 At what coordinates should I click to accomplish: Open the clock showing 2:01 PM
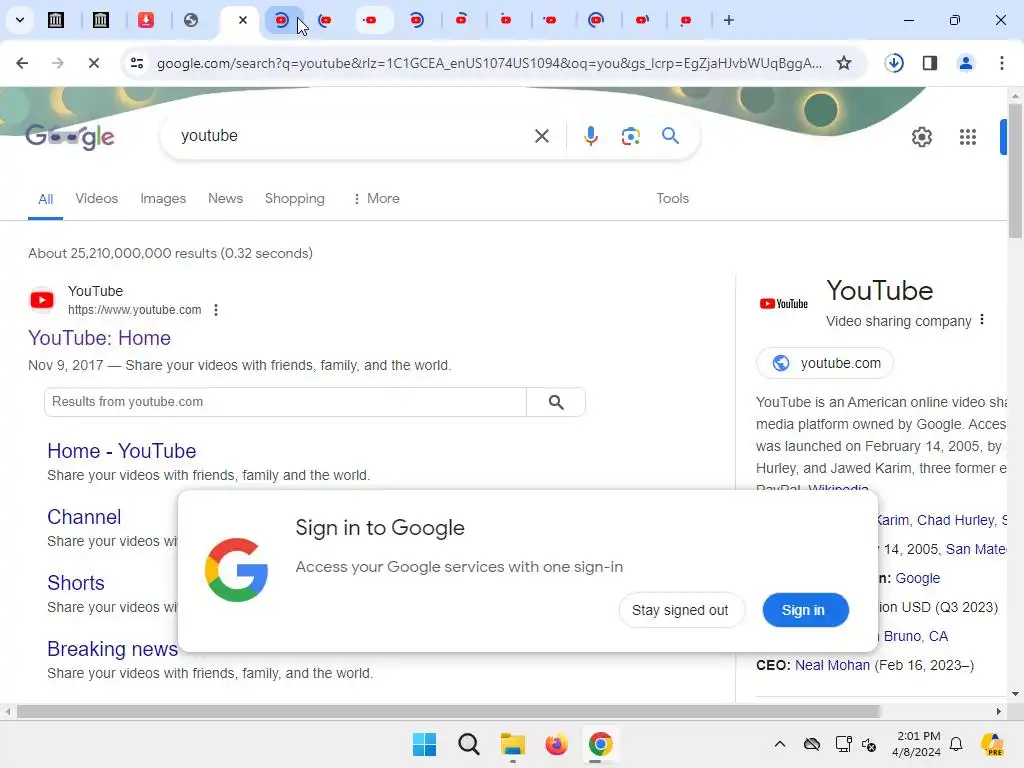tap(918, 744)
